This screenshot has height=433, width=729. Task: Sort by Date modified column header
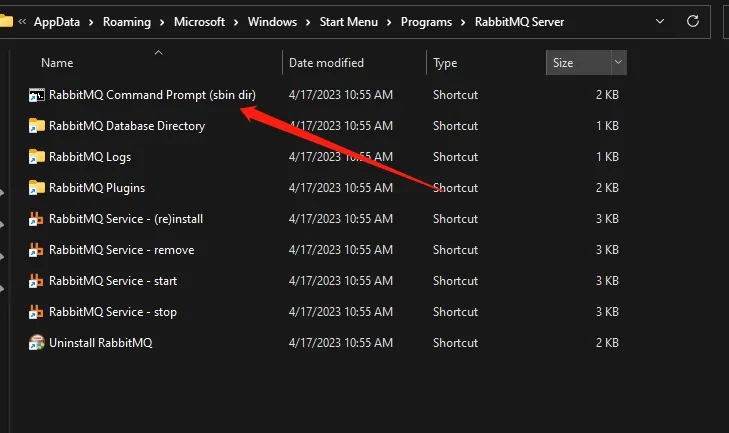[326, 63]
